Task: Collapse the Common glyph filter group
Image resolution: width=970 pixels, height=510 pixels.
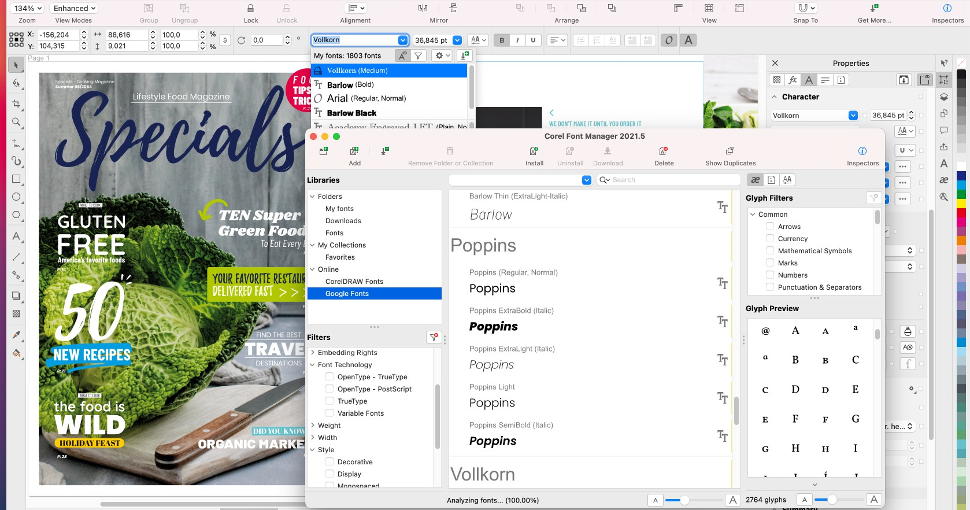Action: coord(753,214)
